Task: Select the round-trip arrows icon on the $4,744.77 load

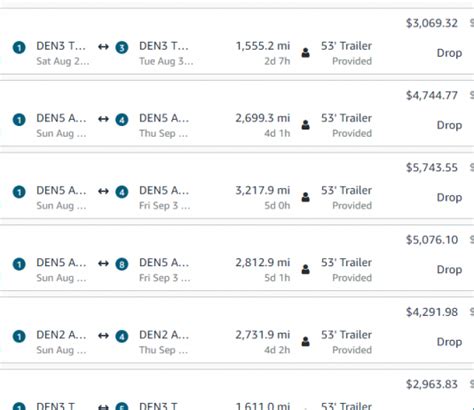Action: (x=103, y=119)
